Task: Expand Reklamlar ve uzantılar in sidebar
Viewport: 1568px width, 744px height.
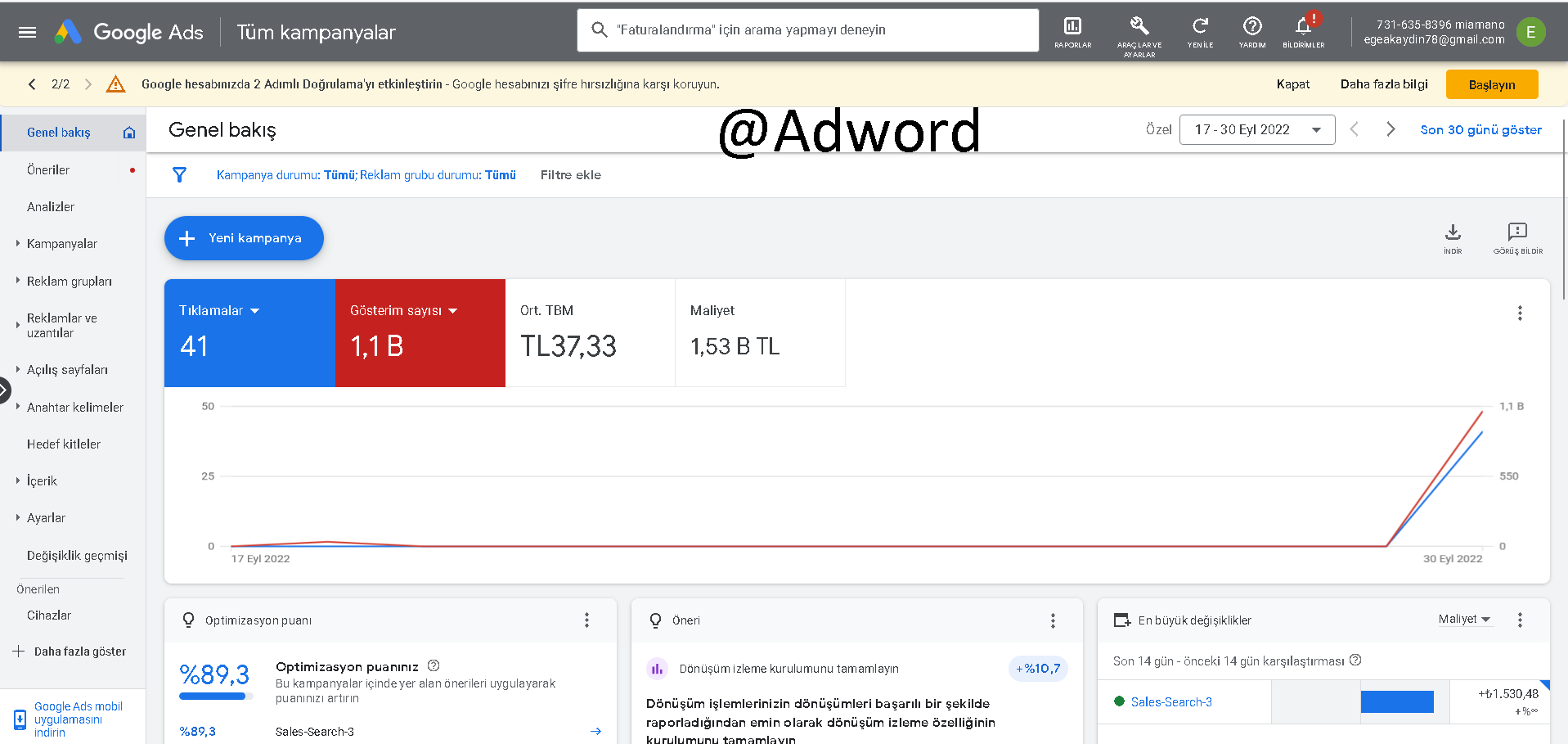Action: click(18, 326)
